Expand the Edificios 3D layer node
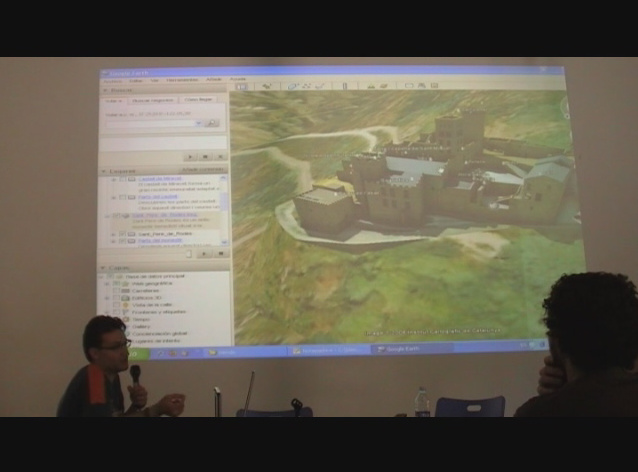The width and height of the screenshot is (638, 472). [x=107, y=298]
